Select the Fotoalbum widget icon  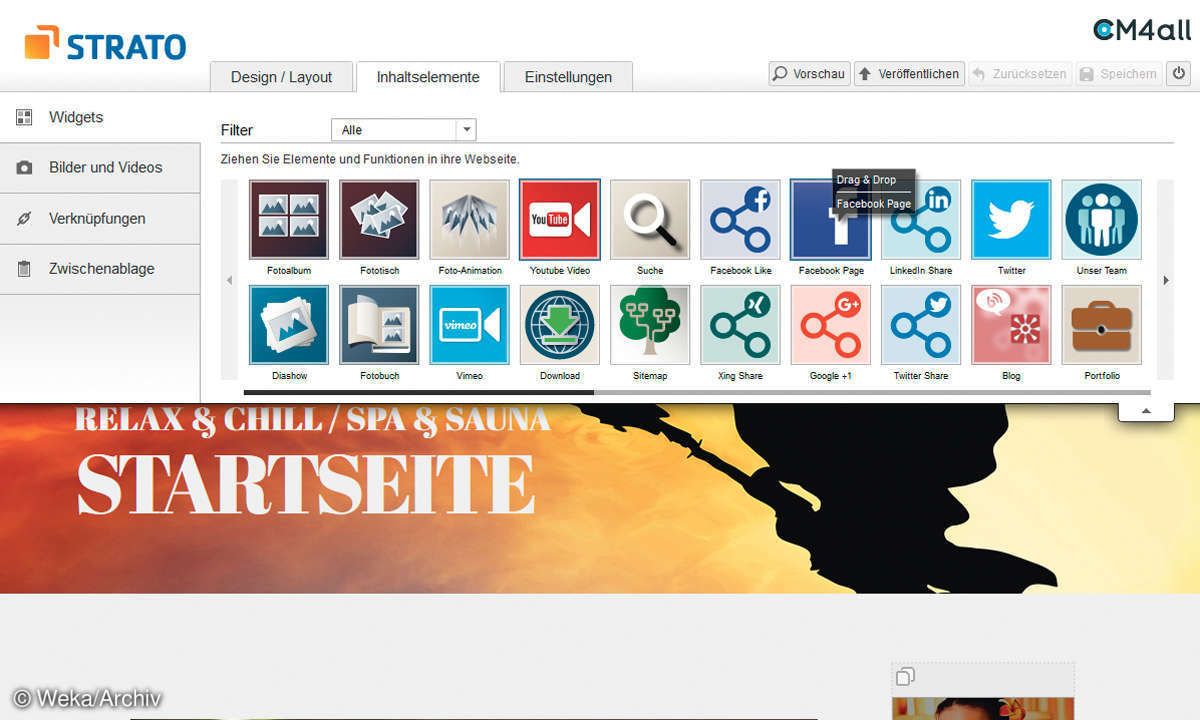pos(289,219)
